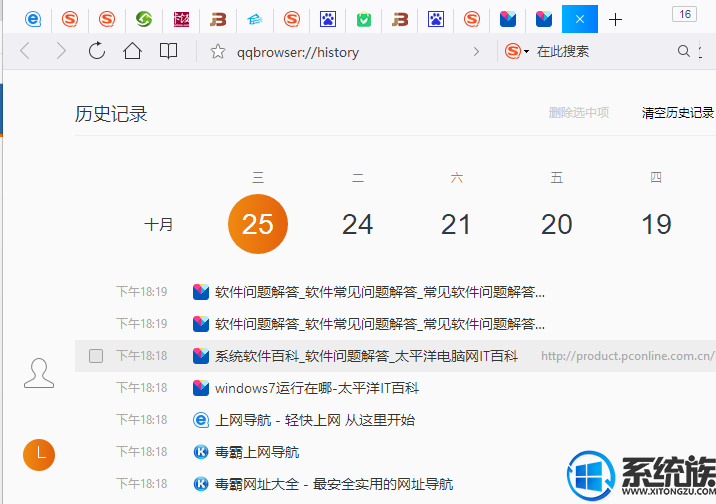Open the tab count button showing 16

point(684,14)
